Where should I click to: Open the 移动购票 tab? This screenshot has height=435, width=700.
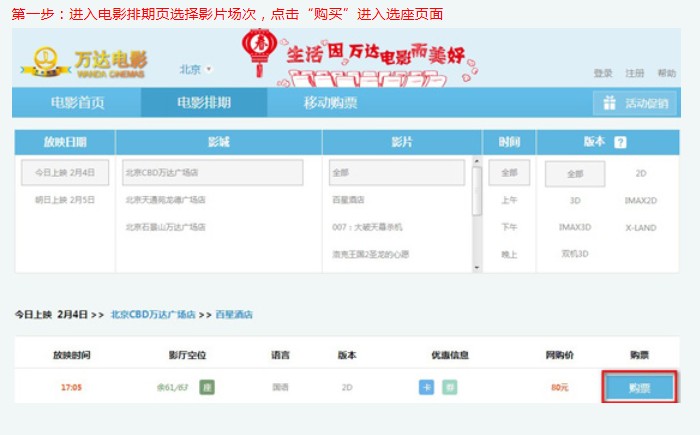(330, 103)
